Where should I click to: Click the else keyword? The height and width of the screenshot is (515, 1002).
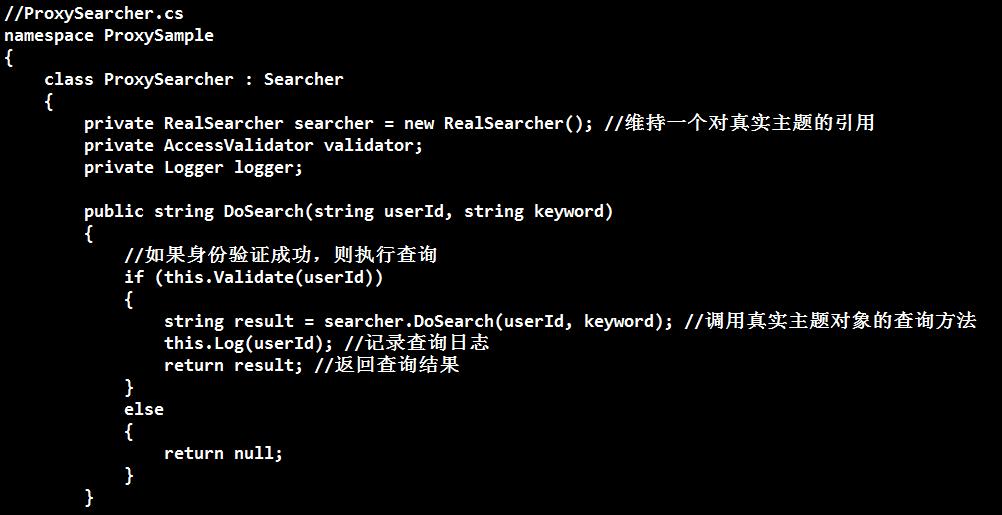[144, 409]
